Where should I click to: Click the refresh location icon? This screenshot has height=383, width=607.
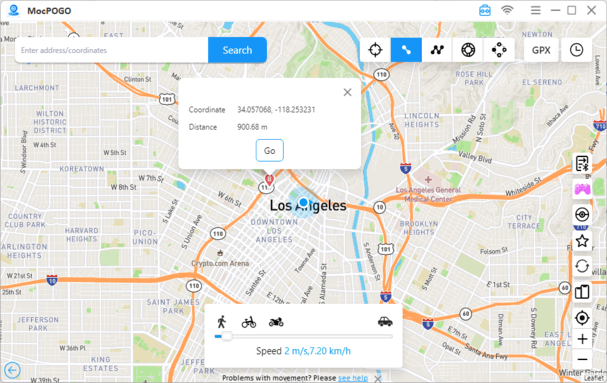point(582,266)
